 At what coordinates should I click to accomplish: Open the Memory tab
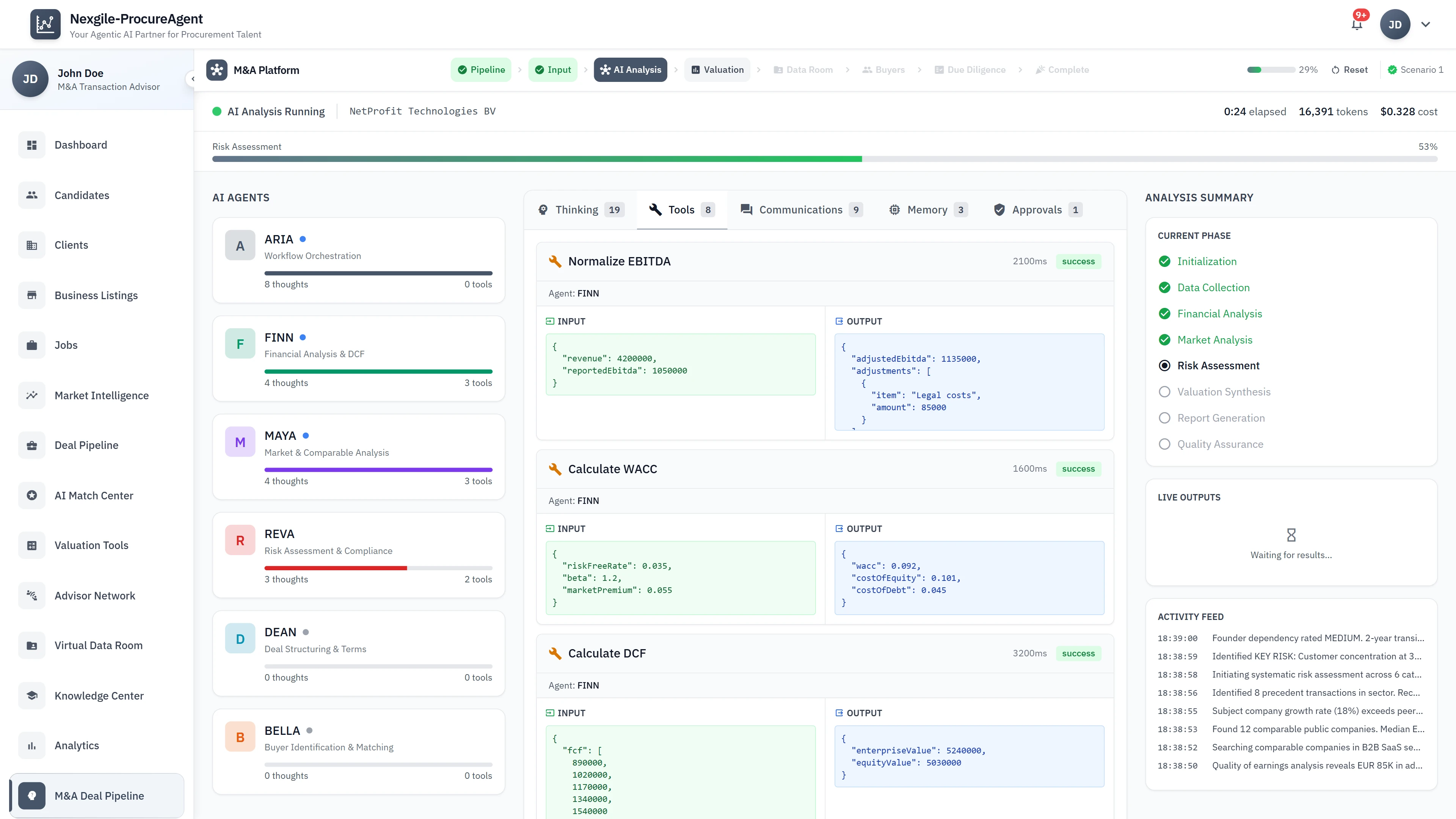[927, 209]
